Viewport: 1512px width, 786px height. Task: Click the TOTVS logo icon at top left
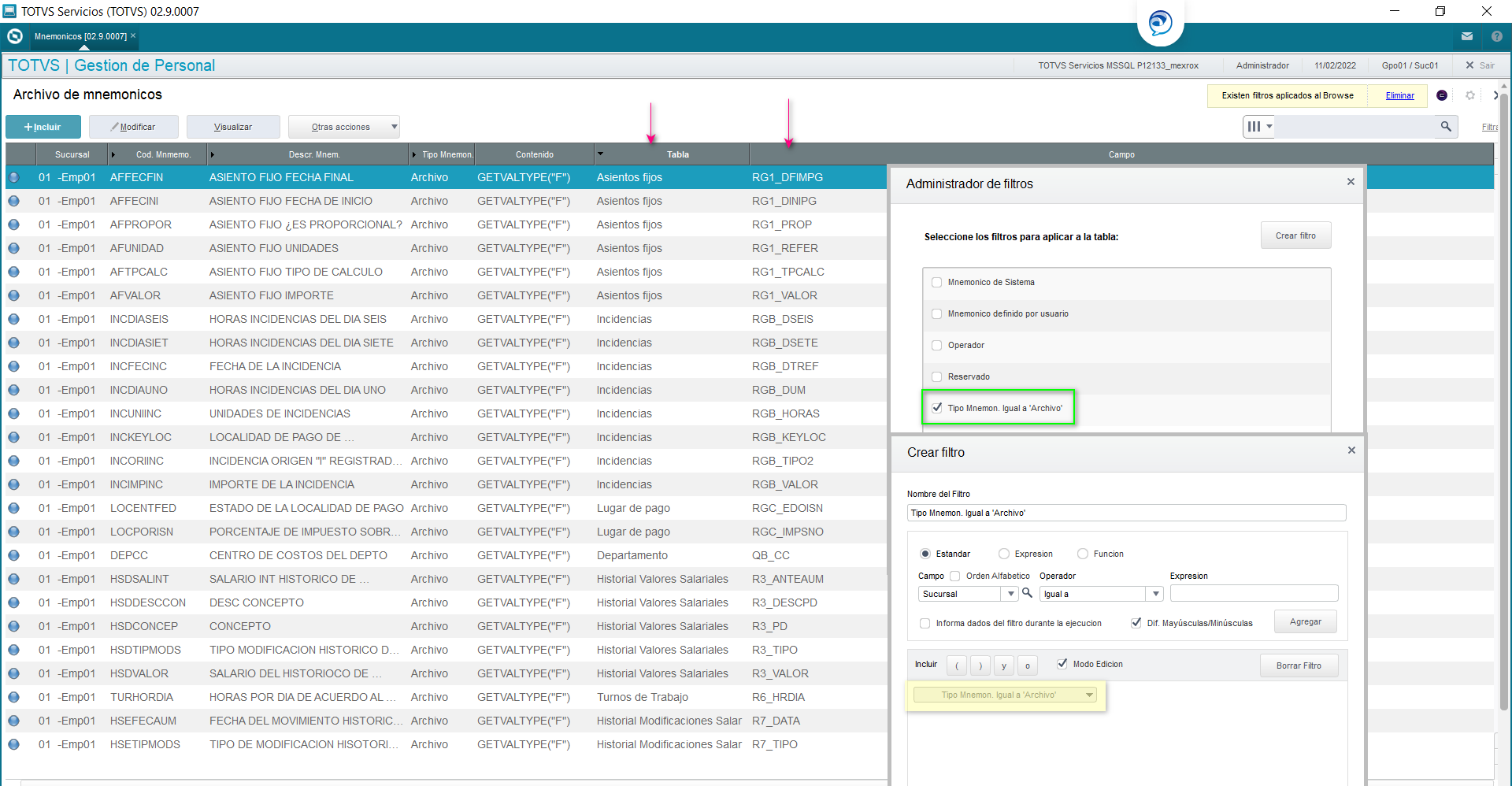[x=14, y=36]
